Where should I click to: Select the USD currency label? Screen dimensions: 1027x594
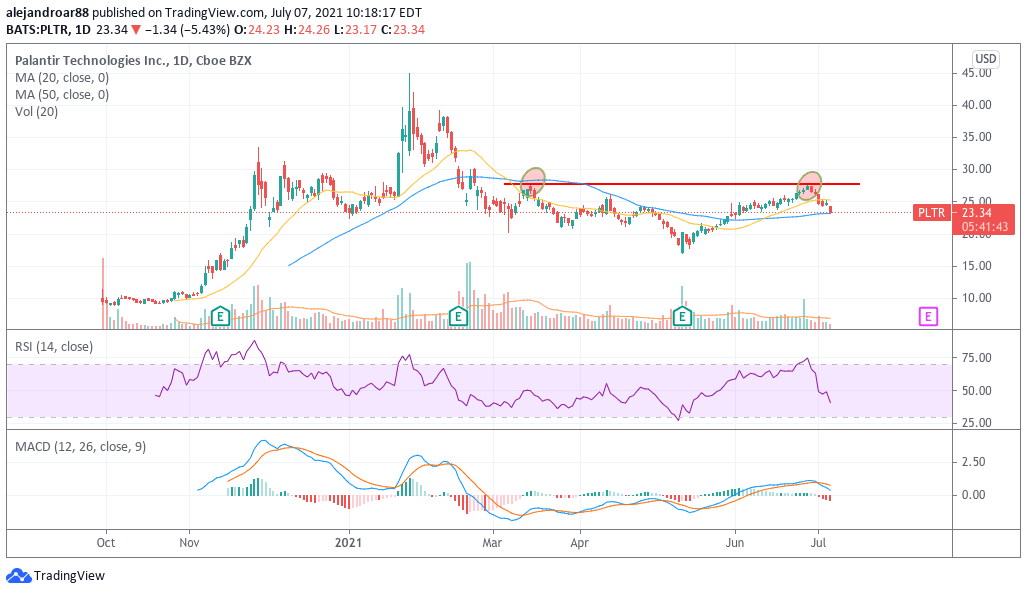[985, 59]
